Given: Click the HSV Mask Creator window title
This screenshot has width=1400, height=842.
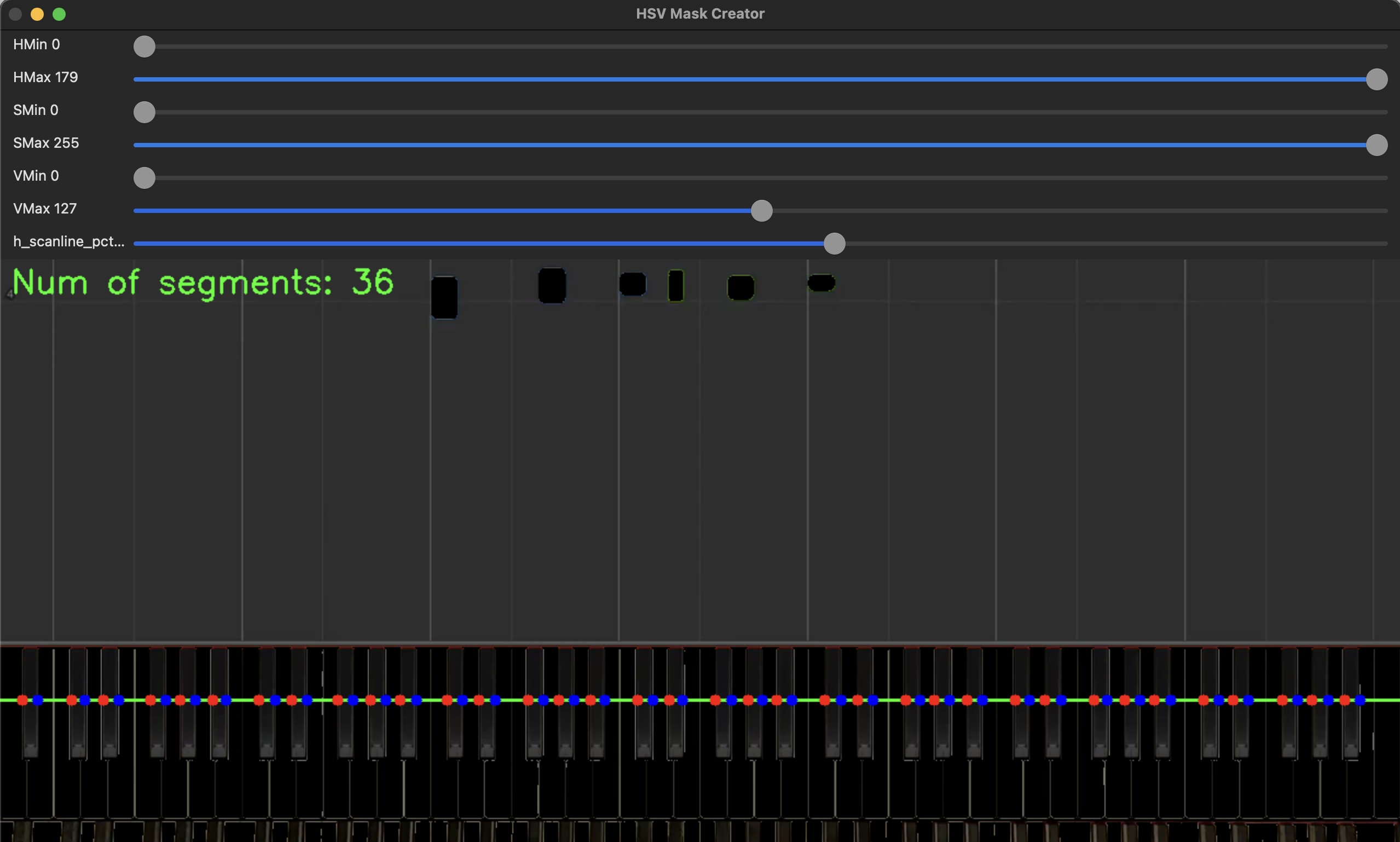Looking at the screenshot, I should (699, 14).
